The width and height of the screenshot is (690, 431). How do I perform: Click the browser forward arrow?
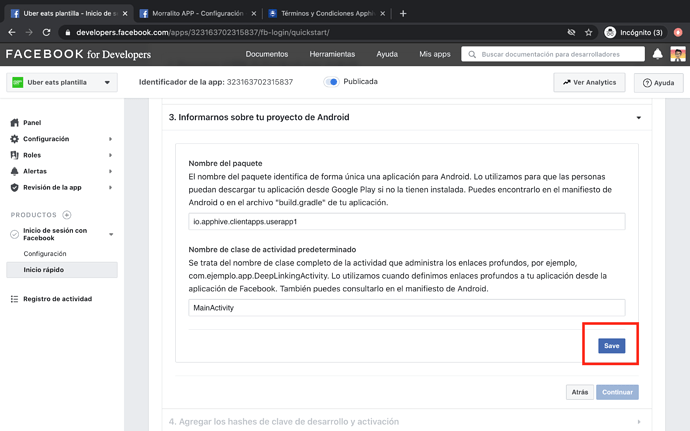pos(29,32)
